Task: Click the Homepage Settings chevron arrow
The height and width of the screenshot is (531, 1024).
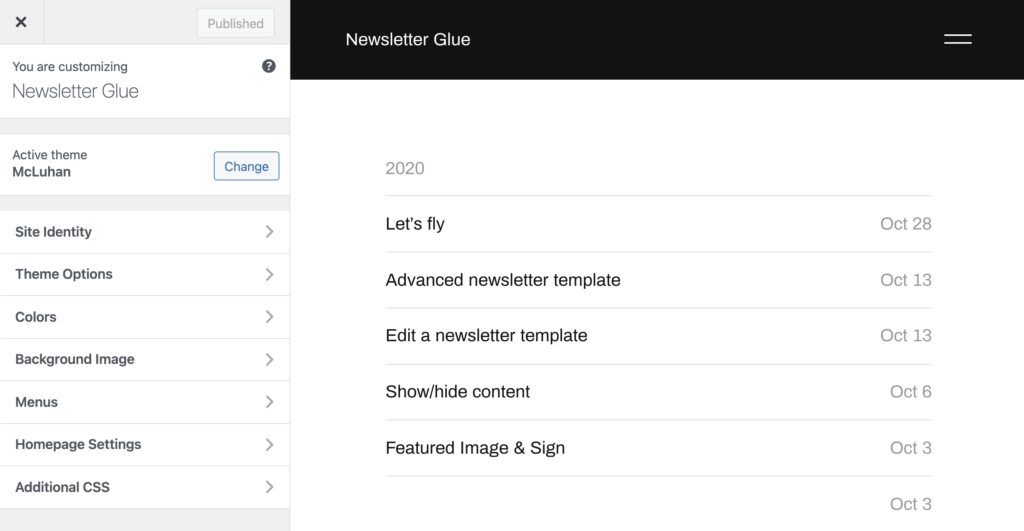Action: [x=269, y=444]
